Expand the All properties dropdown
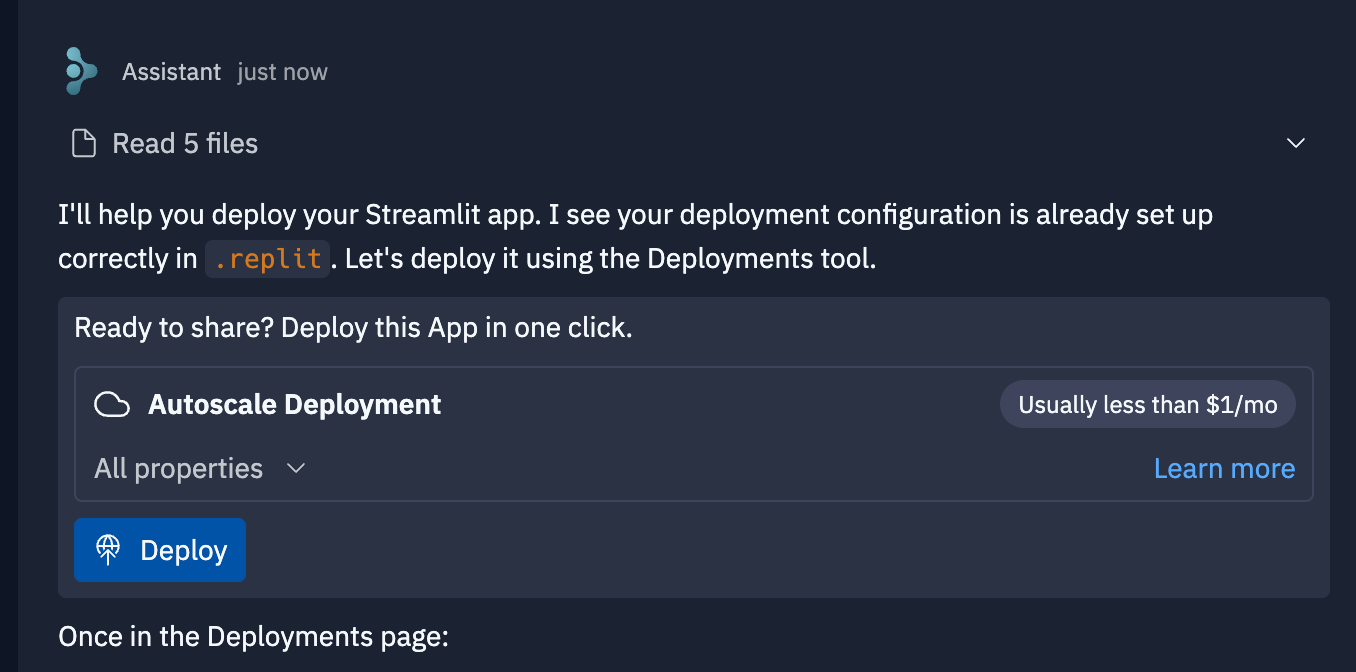The image size is (1356, 672). click(199, 468)
